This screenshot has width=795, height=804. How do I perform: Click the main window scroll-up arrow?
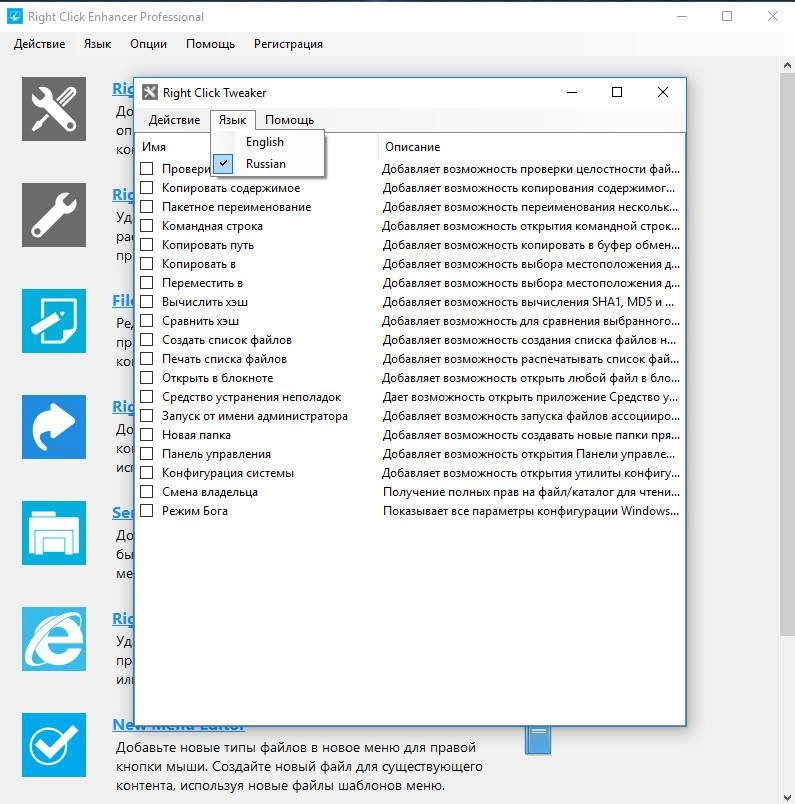(787, 65)
